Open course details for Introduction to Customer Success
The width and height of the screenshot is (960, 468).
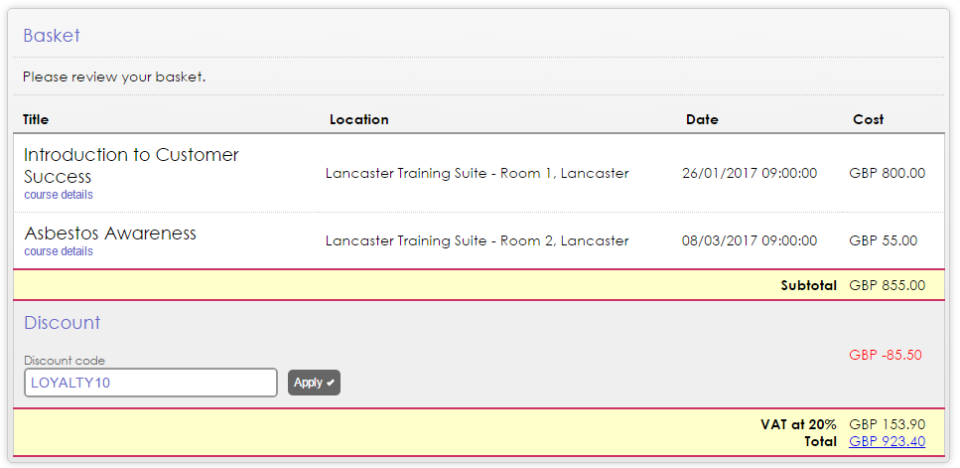click(58, 195)
